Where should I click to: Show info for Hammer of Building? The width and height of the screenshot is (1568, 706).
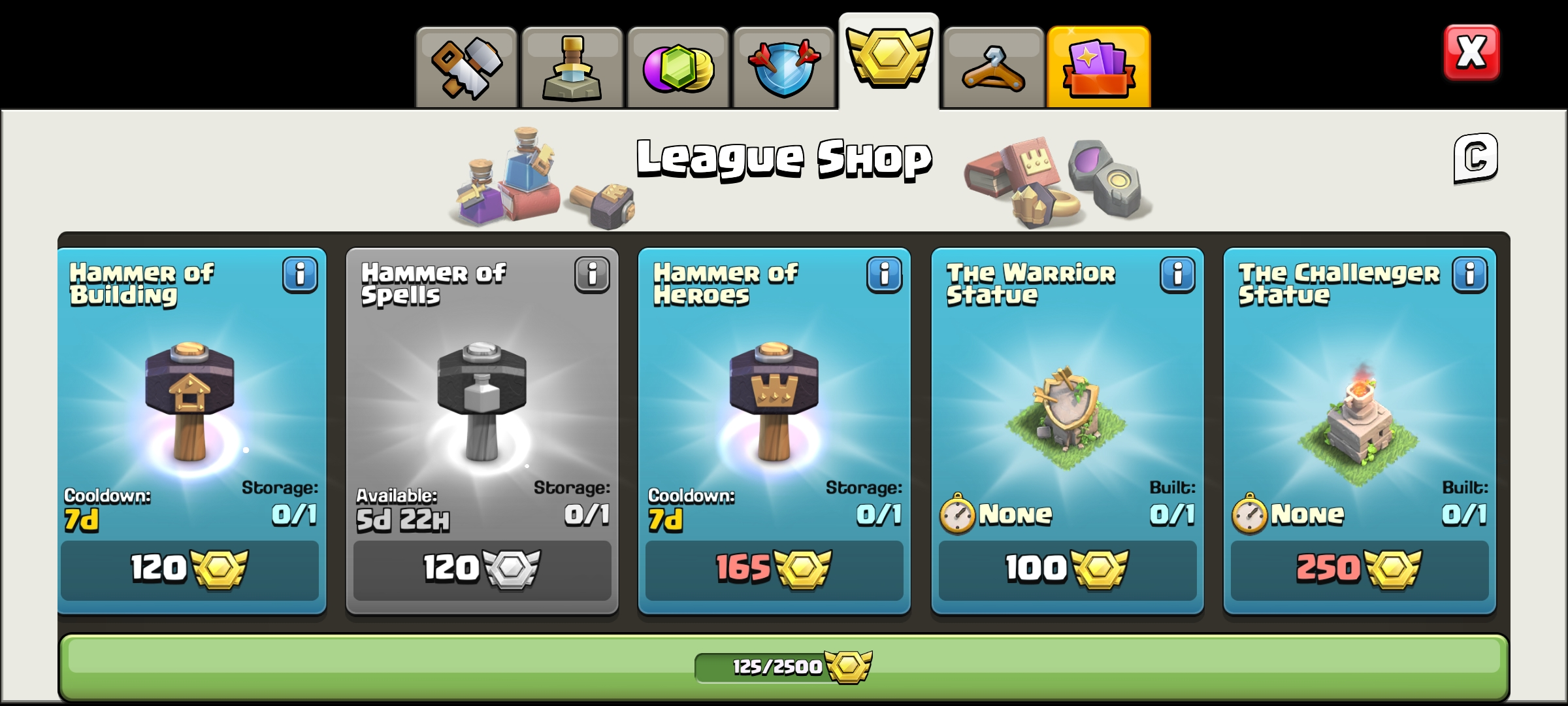(300, 275)
